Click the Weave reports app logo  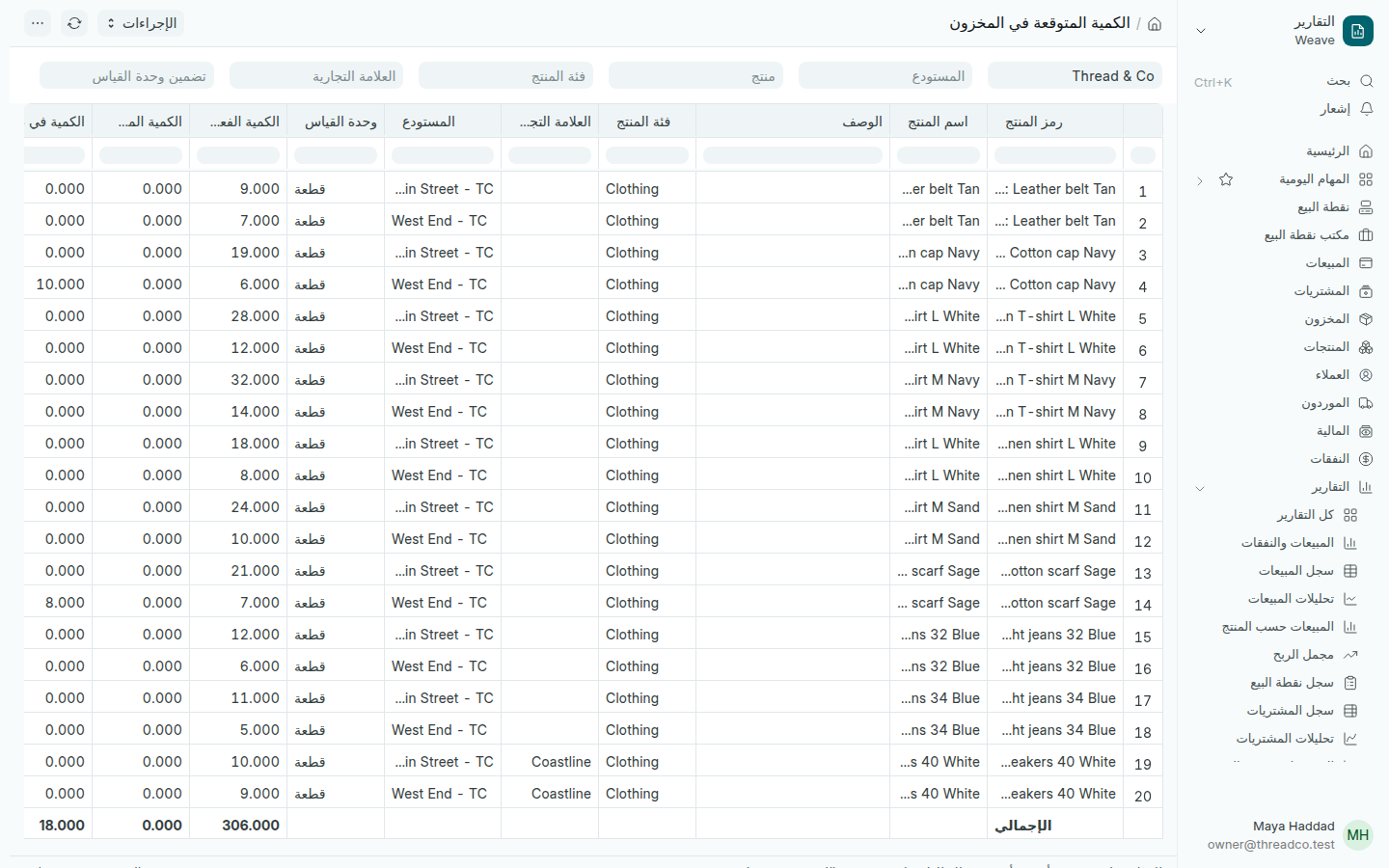tap(1358, 31)
